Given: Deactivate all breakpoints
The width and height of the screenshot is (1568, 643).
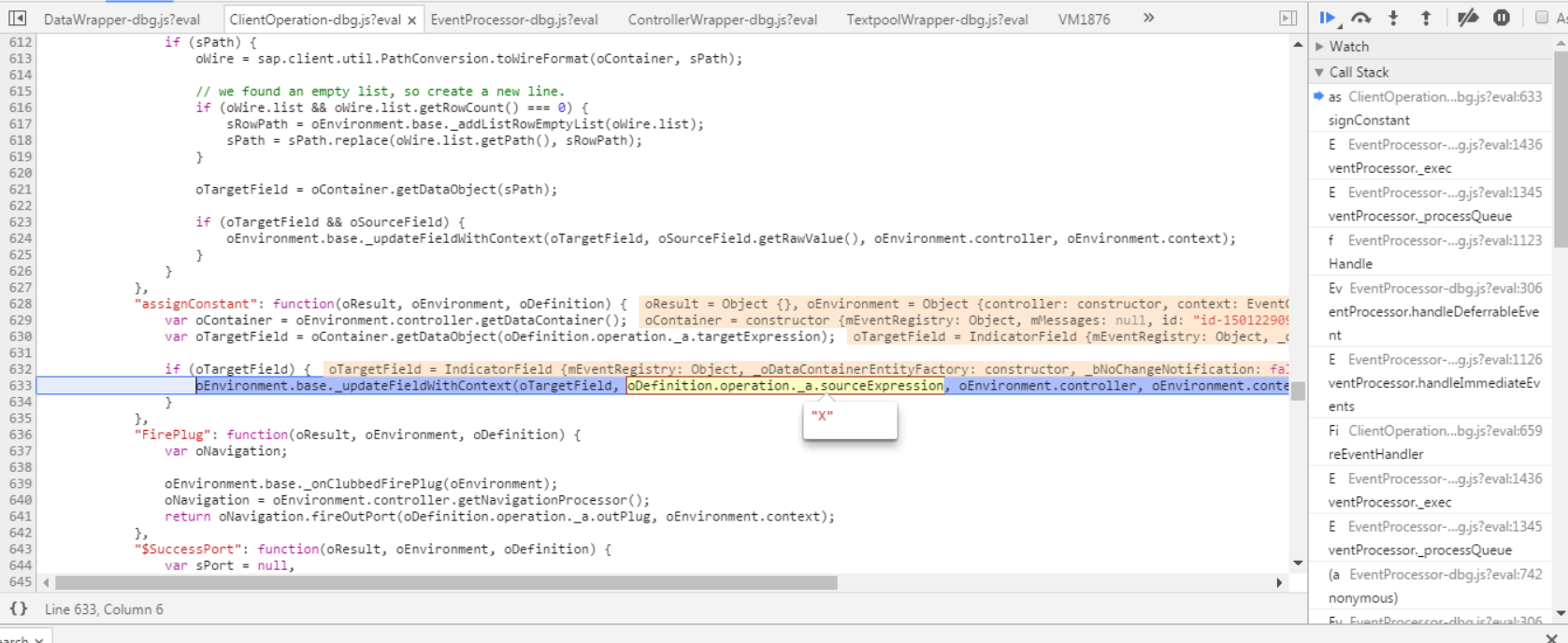Looking at the screenshot, I should [x=1467, y=18].
